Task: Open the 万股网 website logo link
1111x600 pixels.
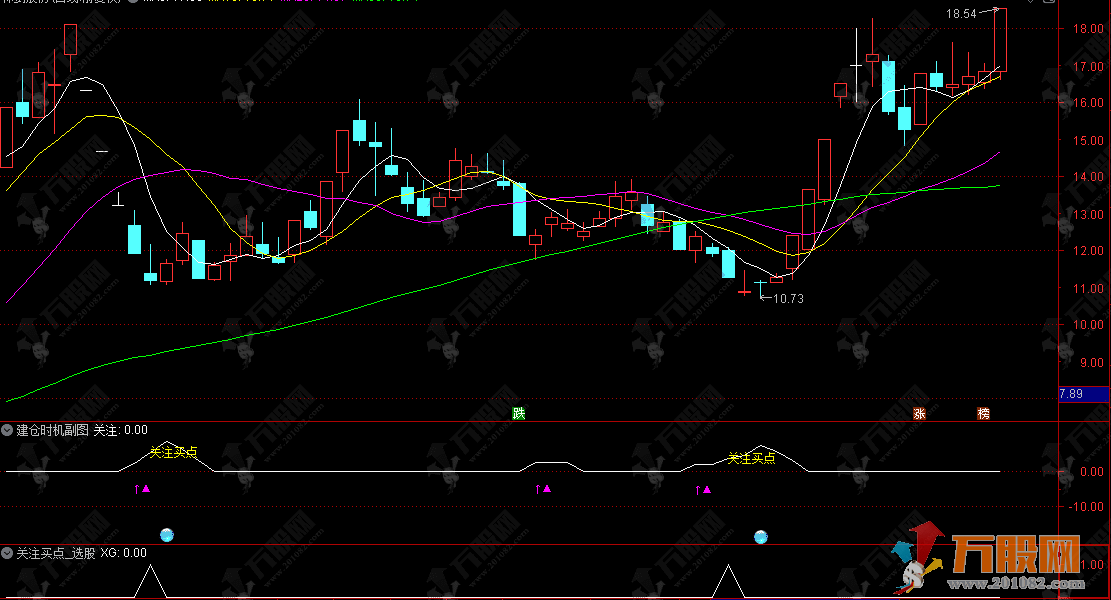Action: point(988,560)
